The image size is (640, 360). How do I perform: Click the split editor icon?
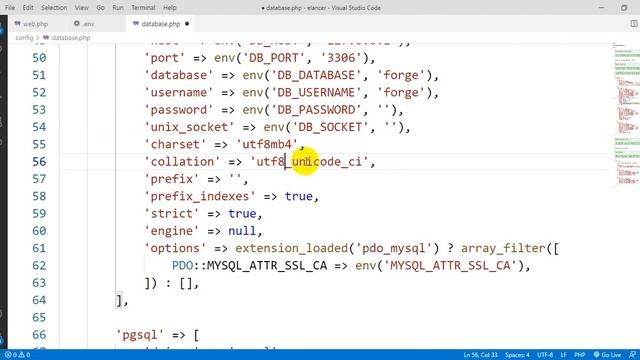634,24
